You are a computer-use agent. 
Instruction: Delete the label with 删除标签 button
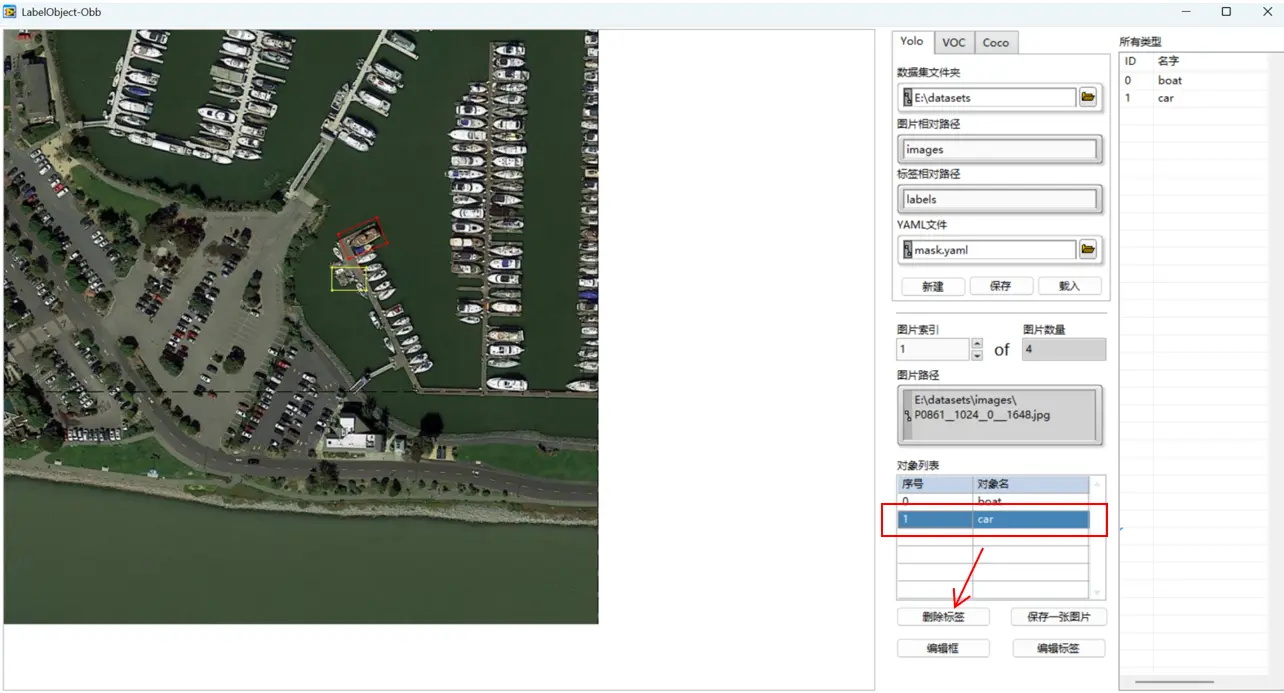coord(943,617)
